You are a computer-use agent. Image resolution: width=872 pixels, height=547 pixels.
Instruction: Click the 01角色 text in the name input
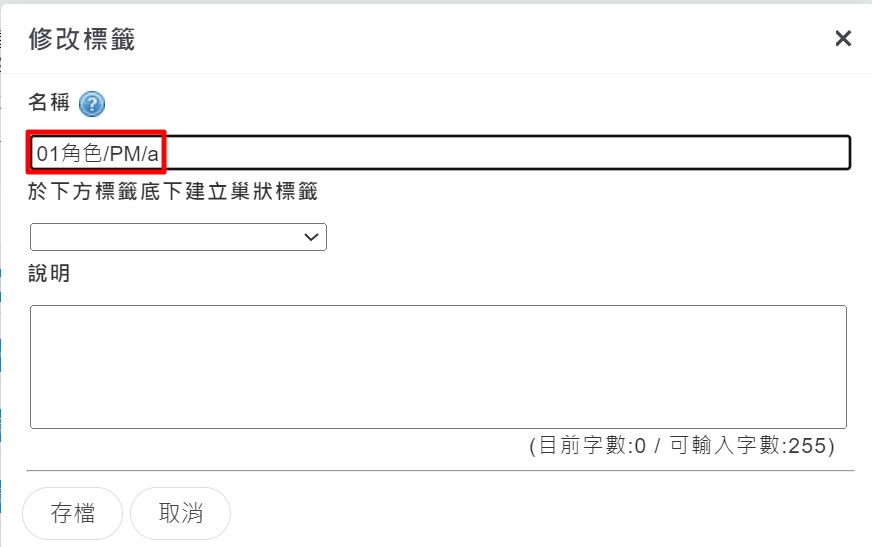click(70, 153)
